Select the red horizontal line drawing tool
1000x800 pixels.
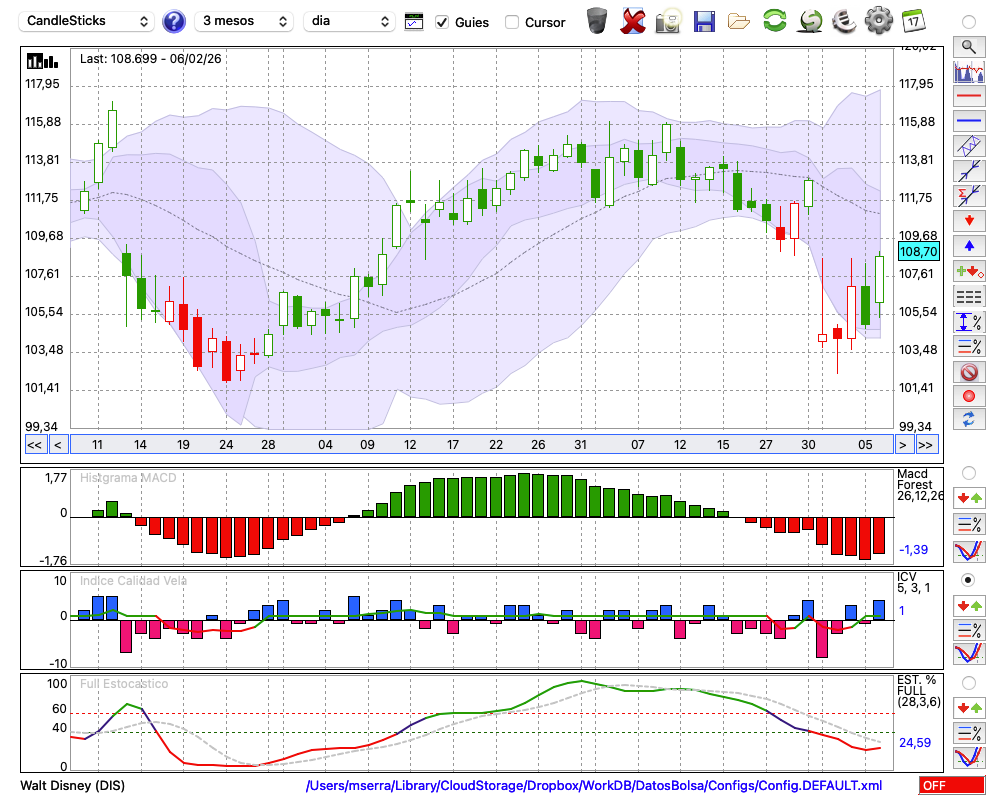click(x=968, y=97)
